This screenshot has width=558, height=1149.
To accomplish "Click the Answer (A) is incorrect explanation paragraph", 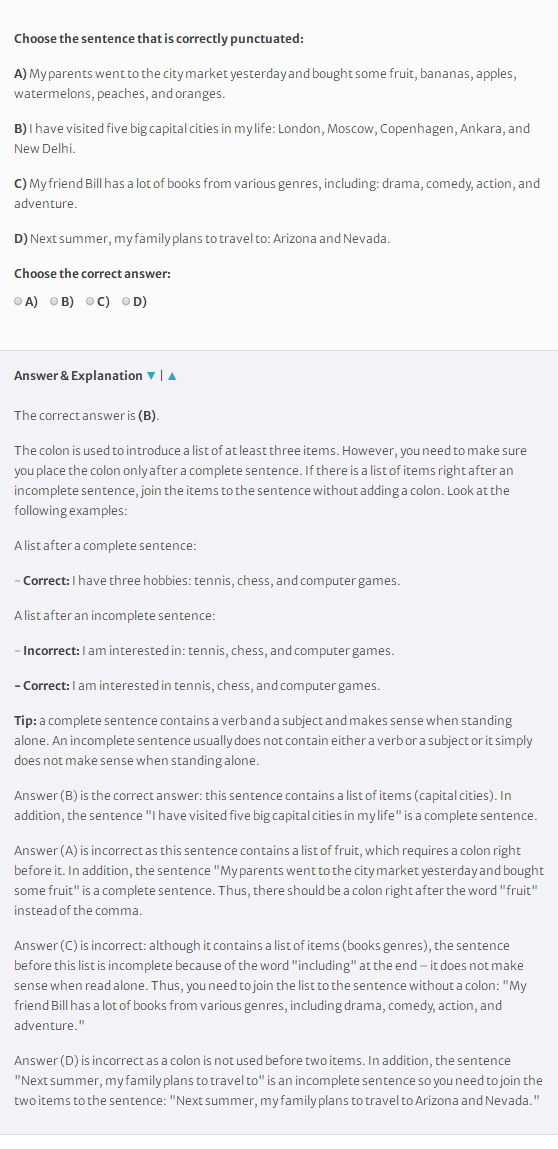I will (279, 881).
